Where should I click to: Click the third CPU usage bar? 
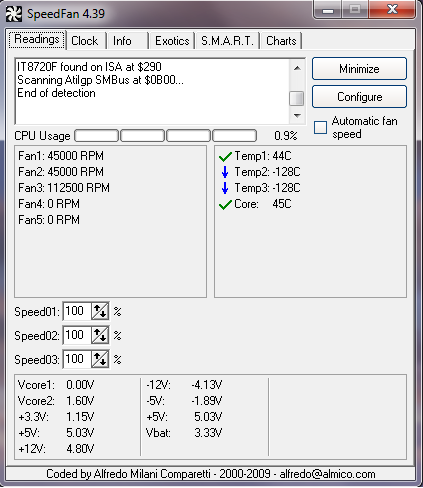tap(189, 136)
